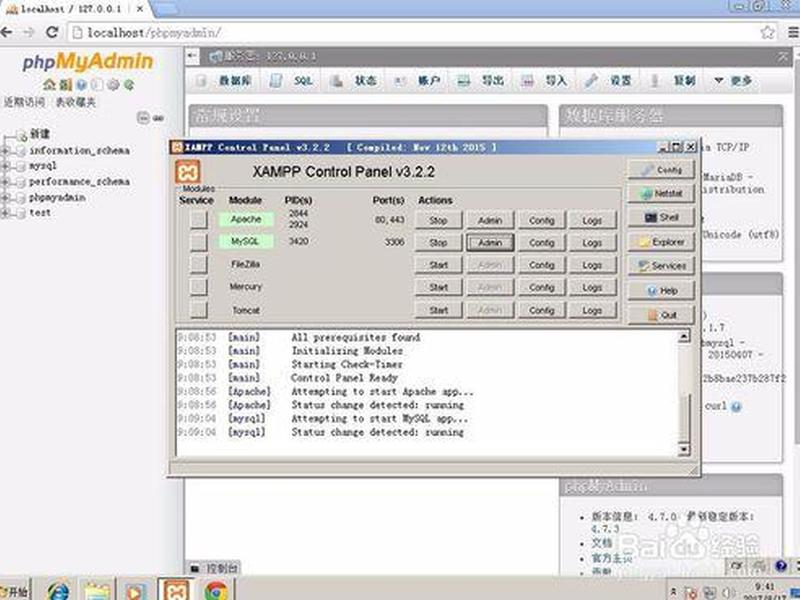Open the Chrome menu icon
800x600 pixels.
pos(793,33)
